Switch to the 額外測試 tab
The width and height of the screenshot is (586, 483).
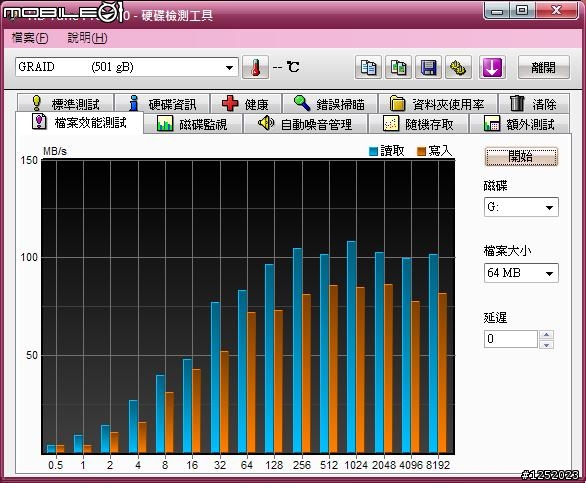(x=519, y=124)
